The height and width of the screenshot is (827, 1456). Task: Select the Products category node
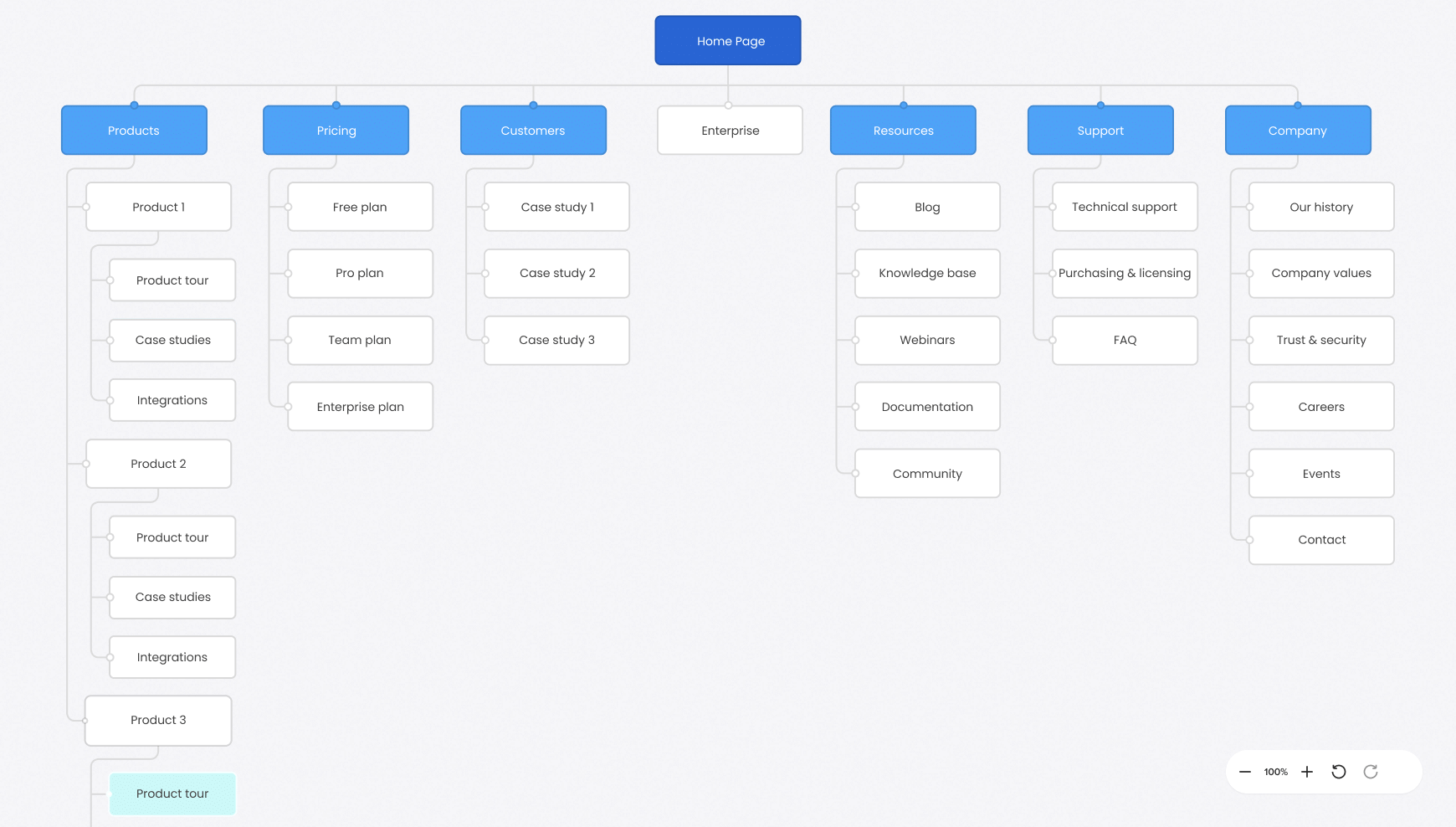point(134,131)
